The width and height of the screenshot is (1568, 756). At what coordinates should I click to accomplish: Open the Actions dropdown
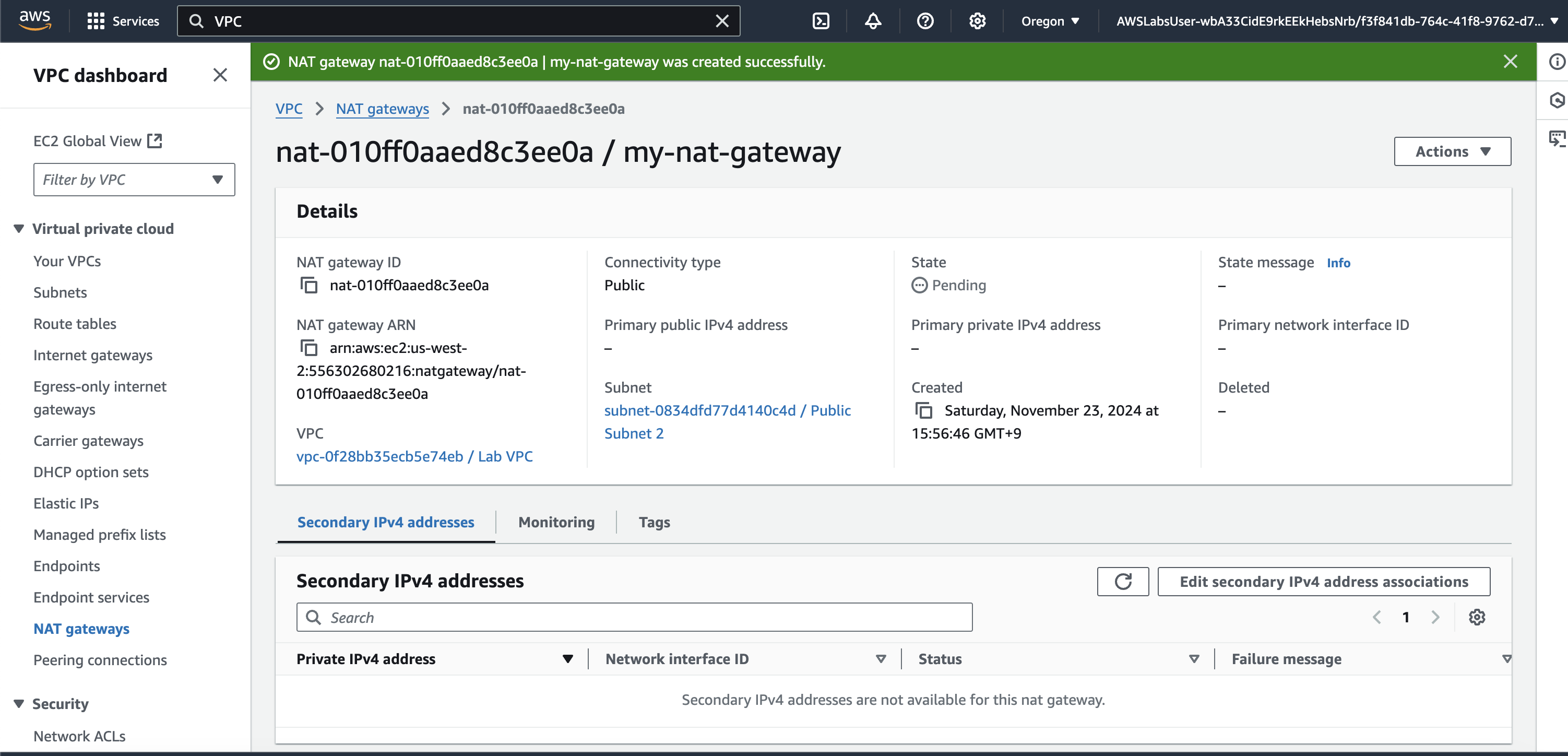click(1452, 151)
